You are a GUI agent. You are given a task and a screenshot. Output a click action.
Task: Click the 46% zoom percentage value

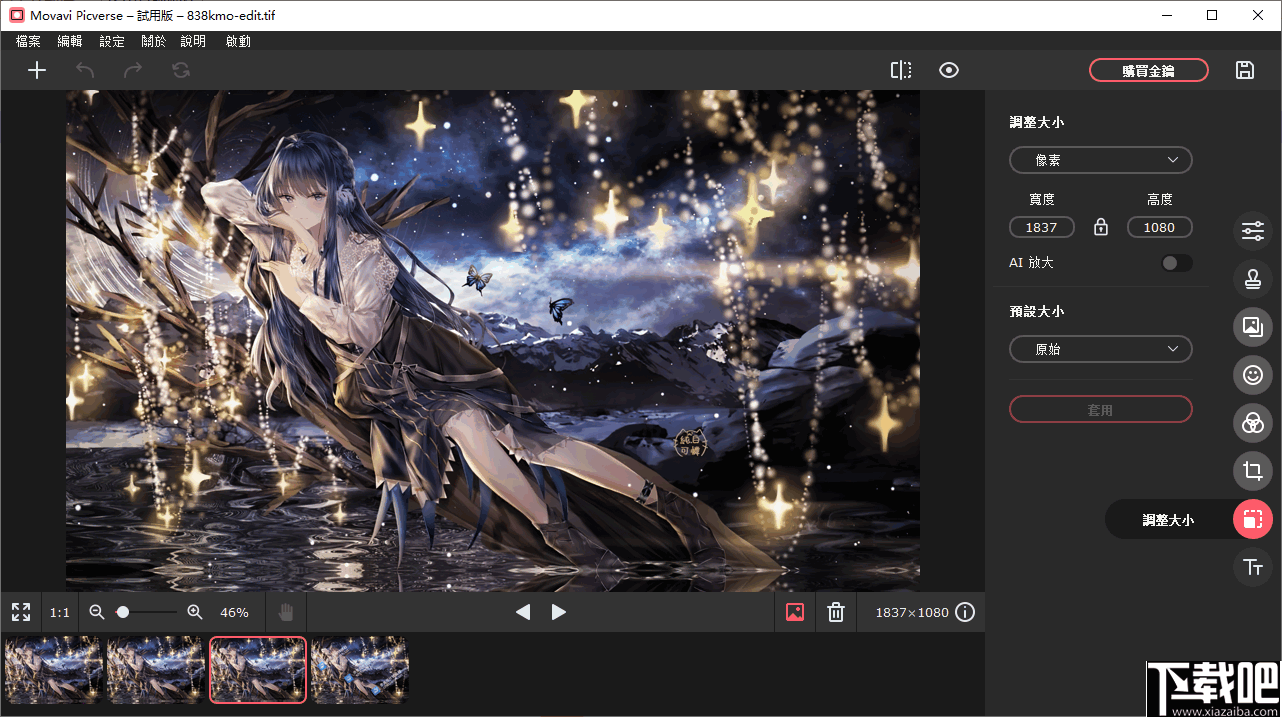234,612
